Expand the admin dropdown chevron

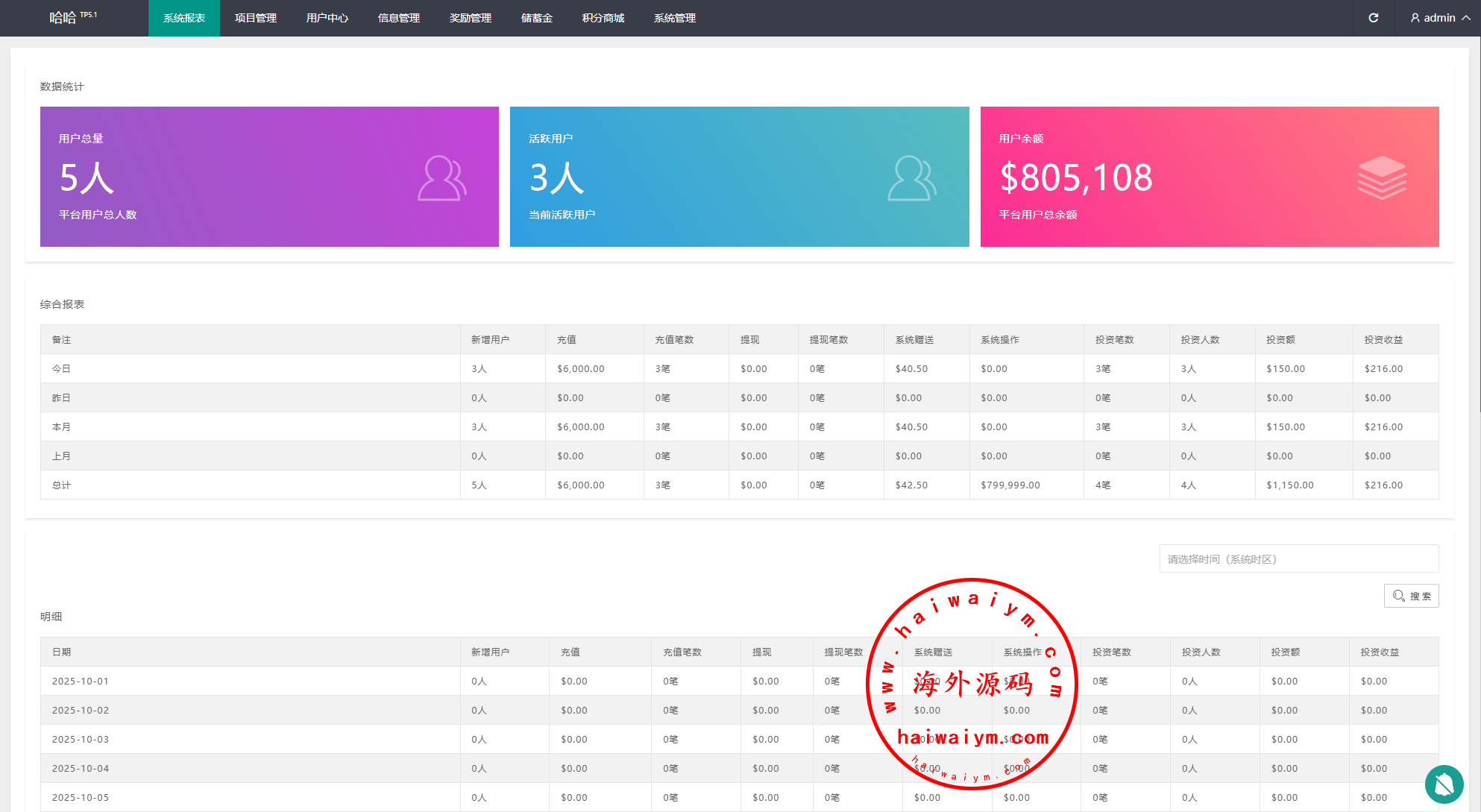[1466, 18]
